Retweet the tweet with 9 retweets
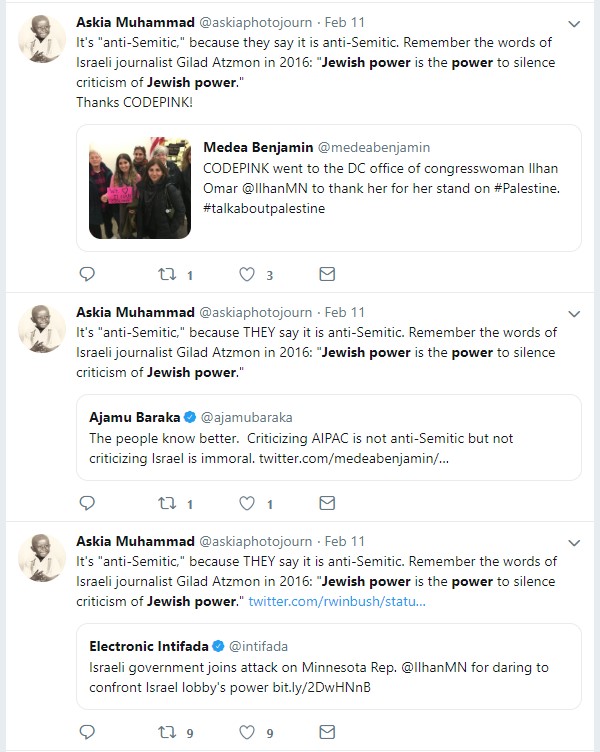 (167, 732)
